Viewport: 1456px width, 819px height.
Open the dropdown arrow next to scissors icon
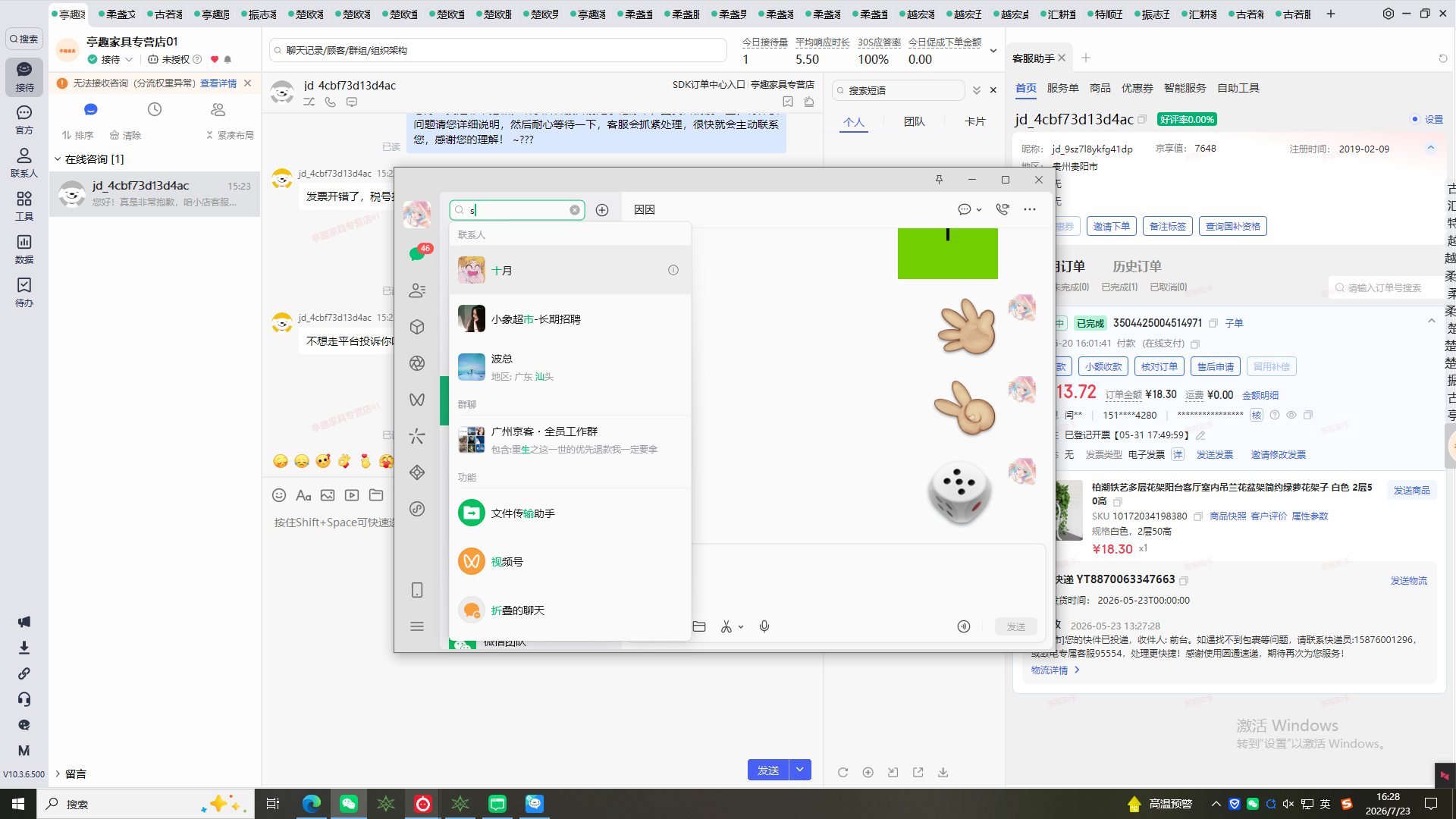tap(741, 627)
